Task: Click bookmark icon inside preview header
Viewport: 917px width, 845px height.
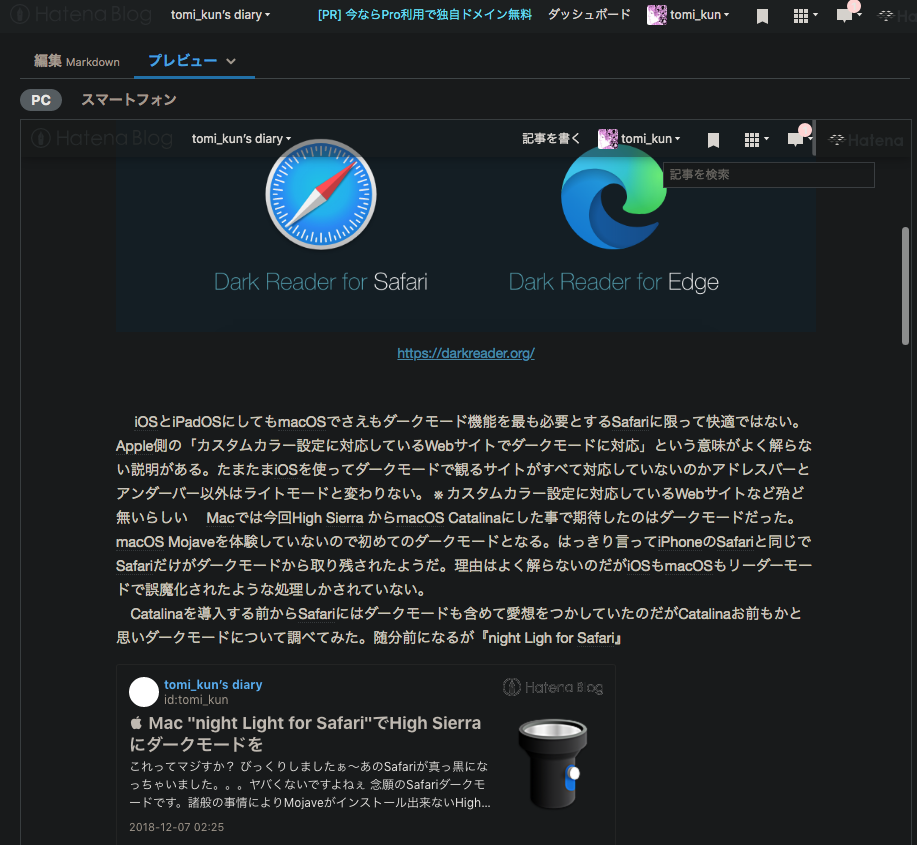Action: point(713,140)
